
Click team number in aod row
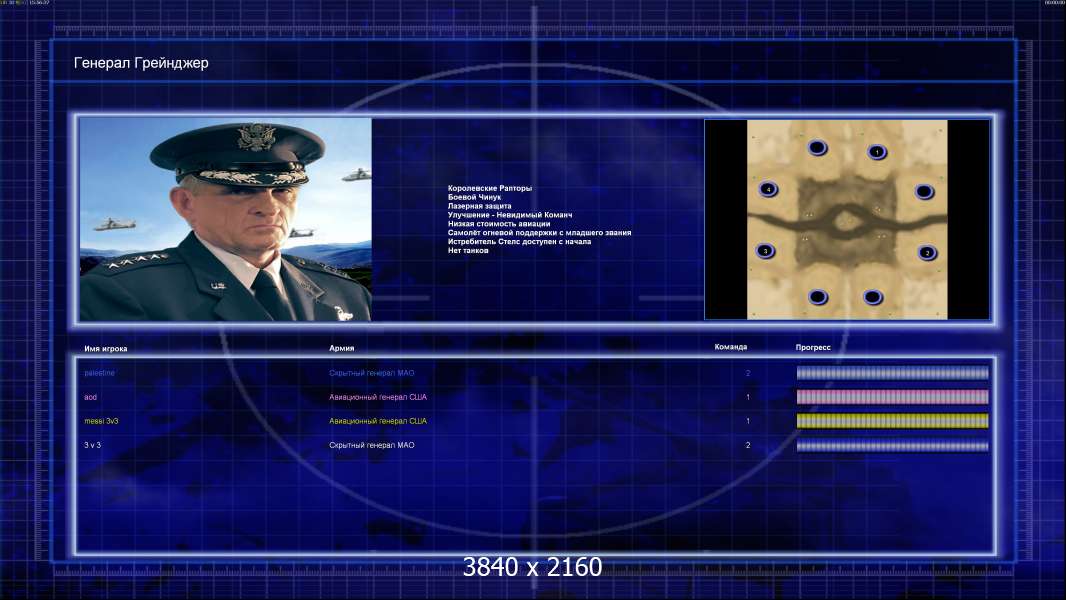pyautogui.click(x=748, y=397)
